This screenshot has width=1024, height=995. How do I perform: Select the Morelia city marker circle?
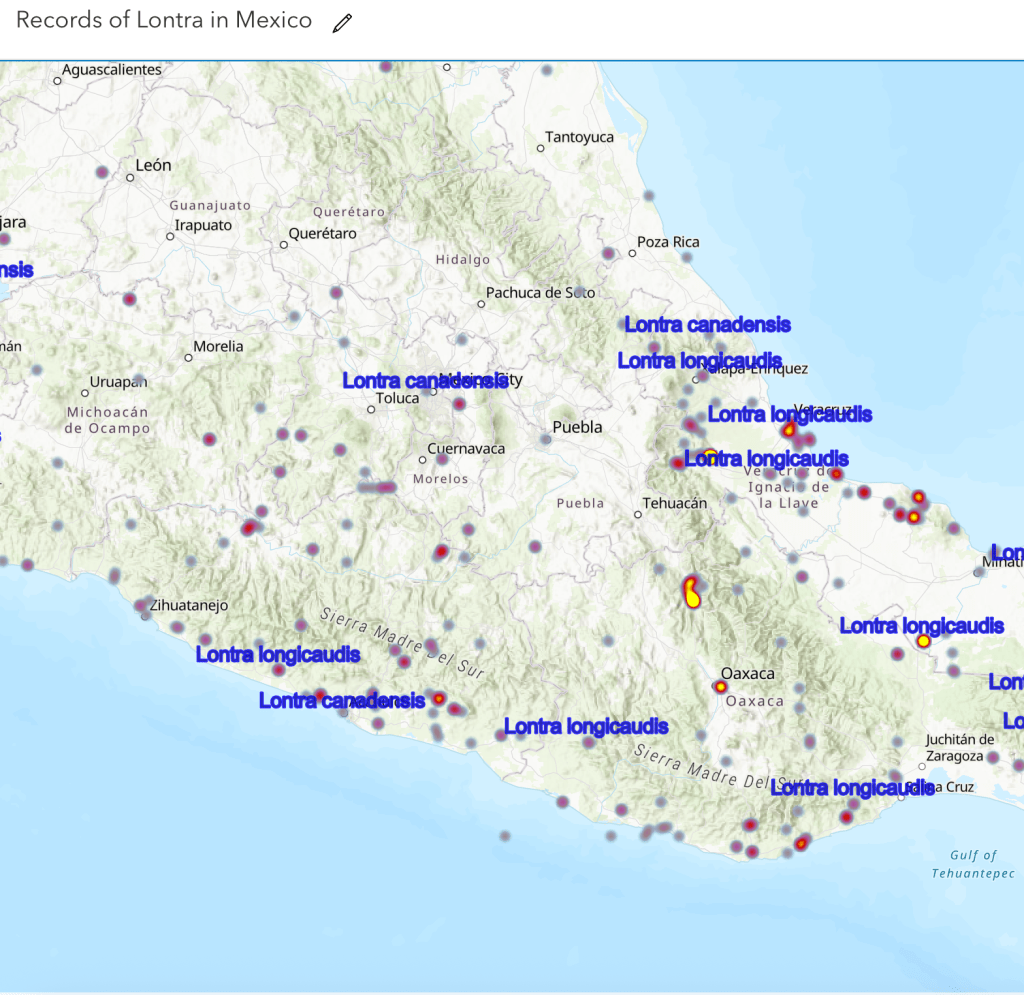tap(188, 357)
